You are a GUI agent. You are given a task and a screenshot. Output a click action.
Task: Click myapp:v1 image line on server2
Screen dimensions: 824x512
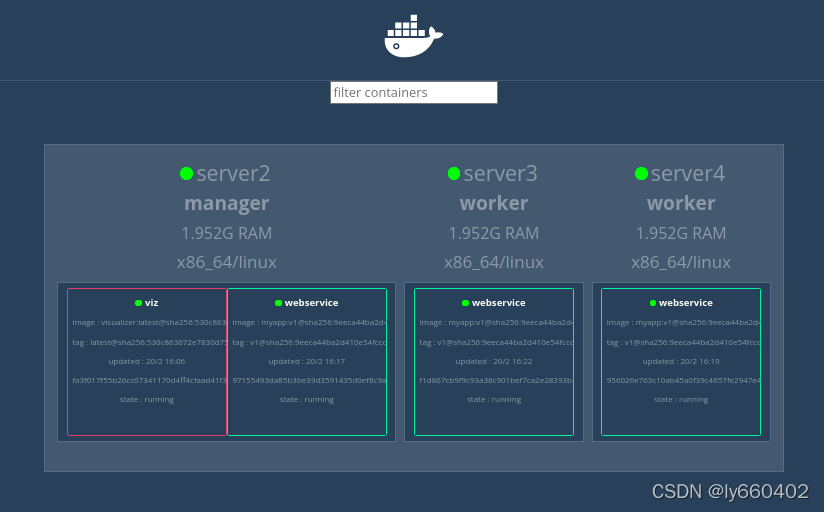(309, 323)
